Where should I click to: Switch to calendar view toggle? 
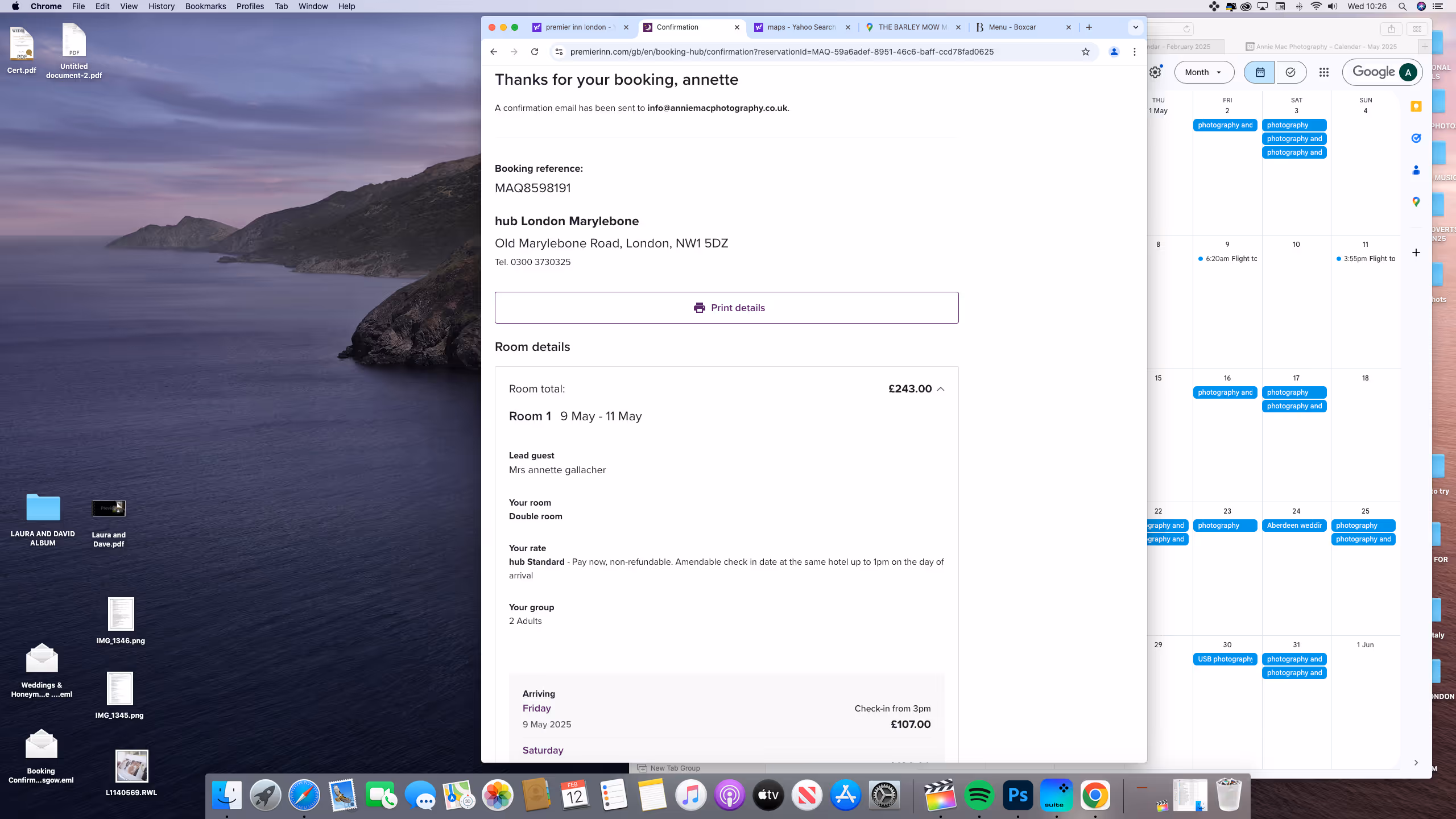click(x=1260, y=72)
